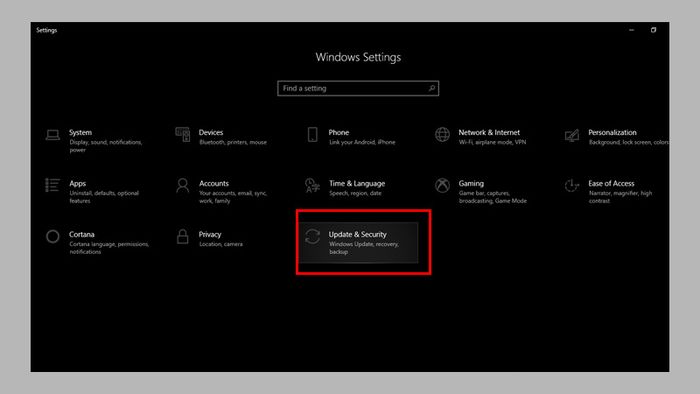Click 'Link your Android, iPhone' description
Viewport: 700px width, 394px height.
click(x=362, y=142)
